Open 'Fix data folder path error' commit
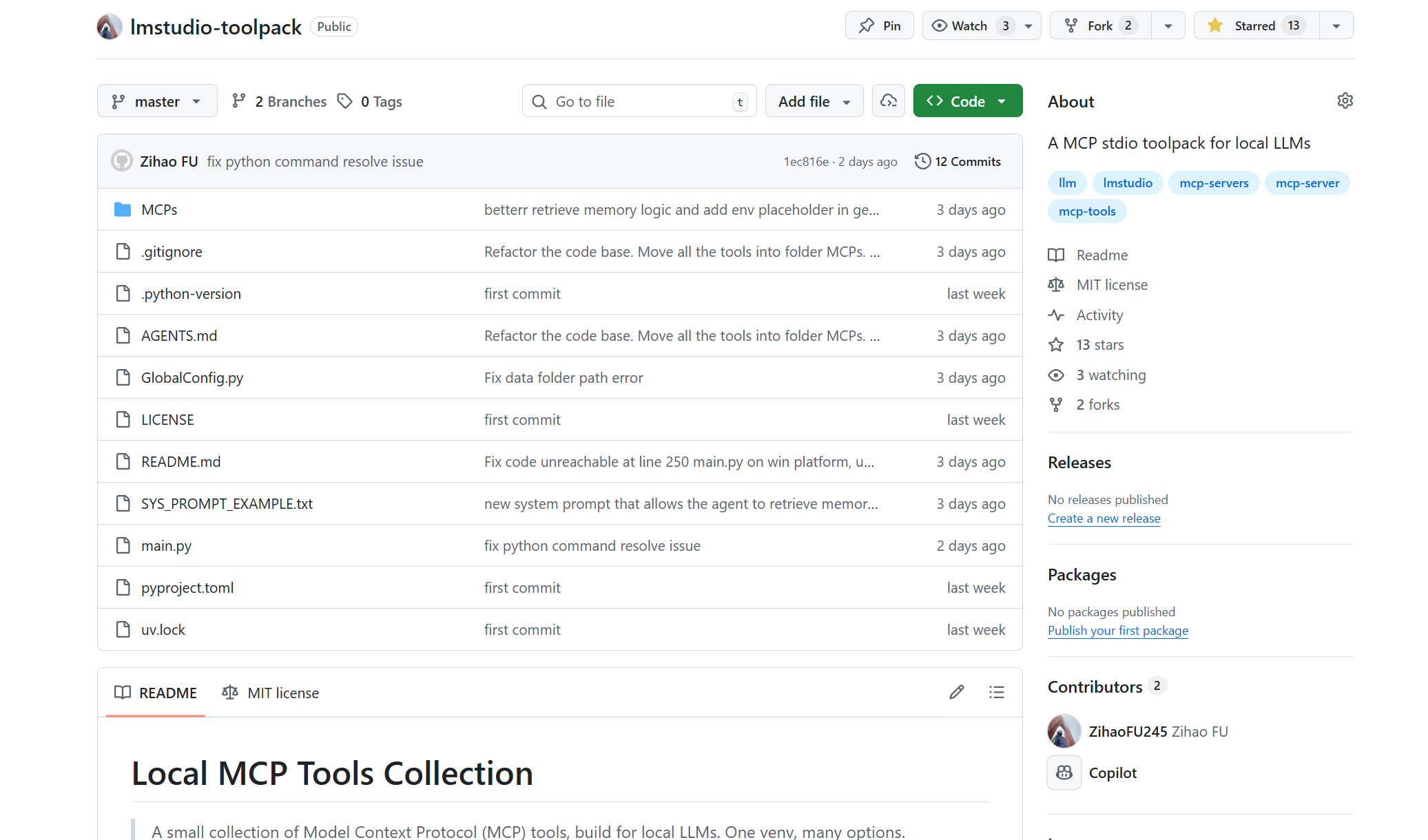 click(x=563, y=377)
